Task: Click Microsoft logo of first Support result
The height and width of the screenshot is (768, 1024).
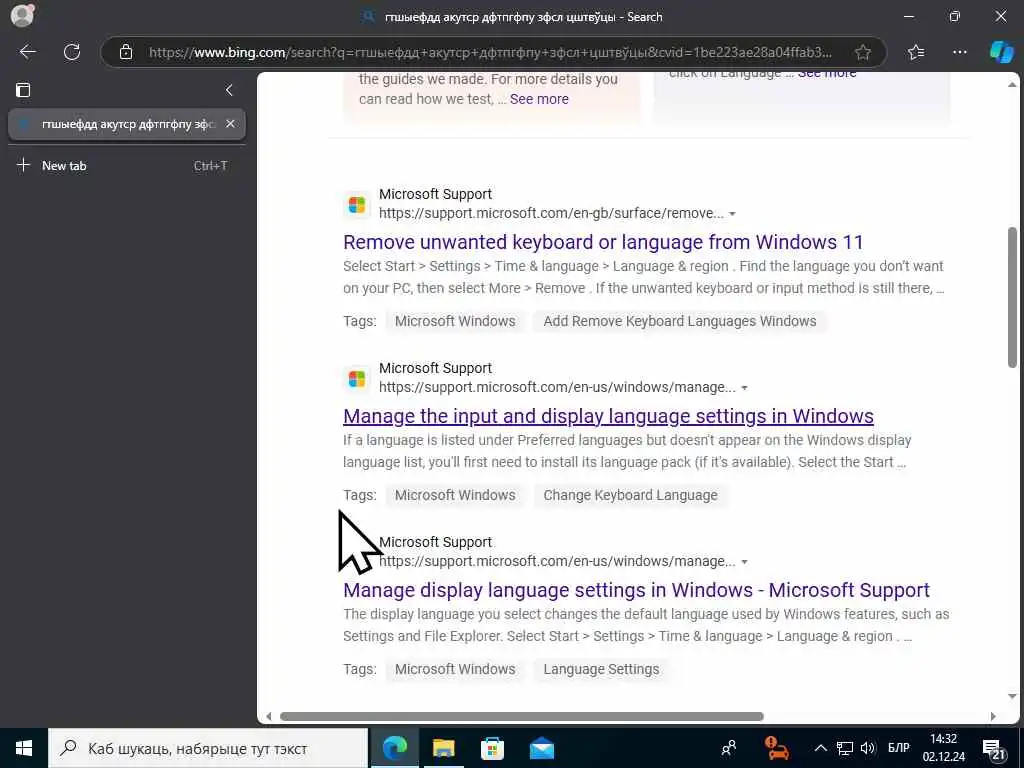Action: (357, 204)
